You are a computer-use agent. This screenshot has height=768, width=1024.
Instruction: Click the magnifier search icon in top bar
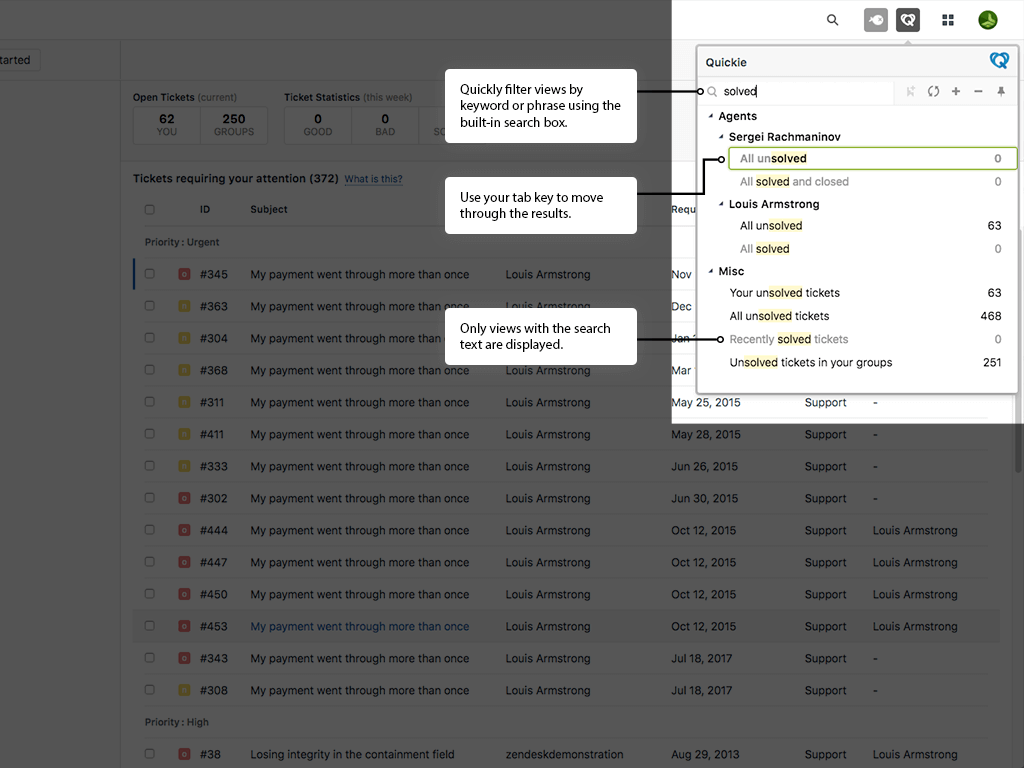(x=832, y=20)
